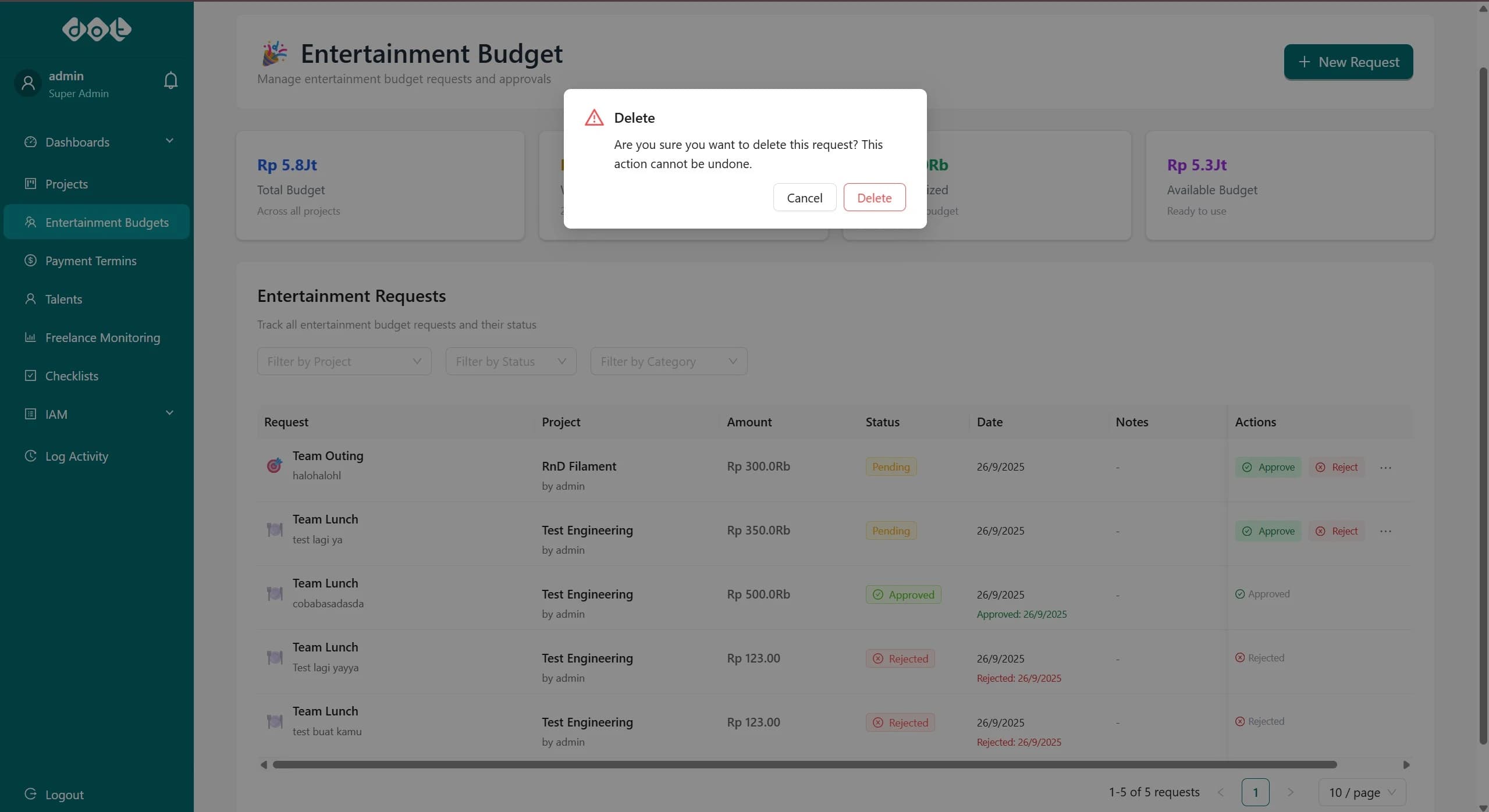Open the notification bell

click(169, 80)
